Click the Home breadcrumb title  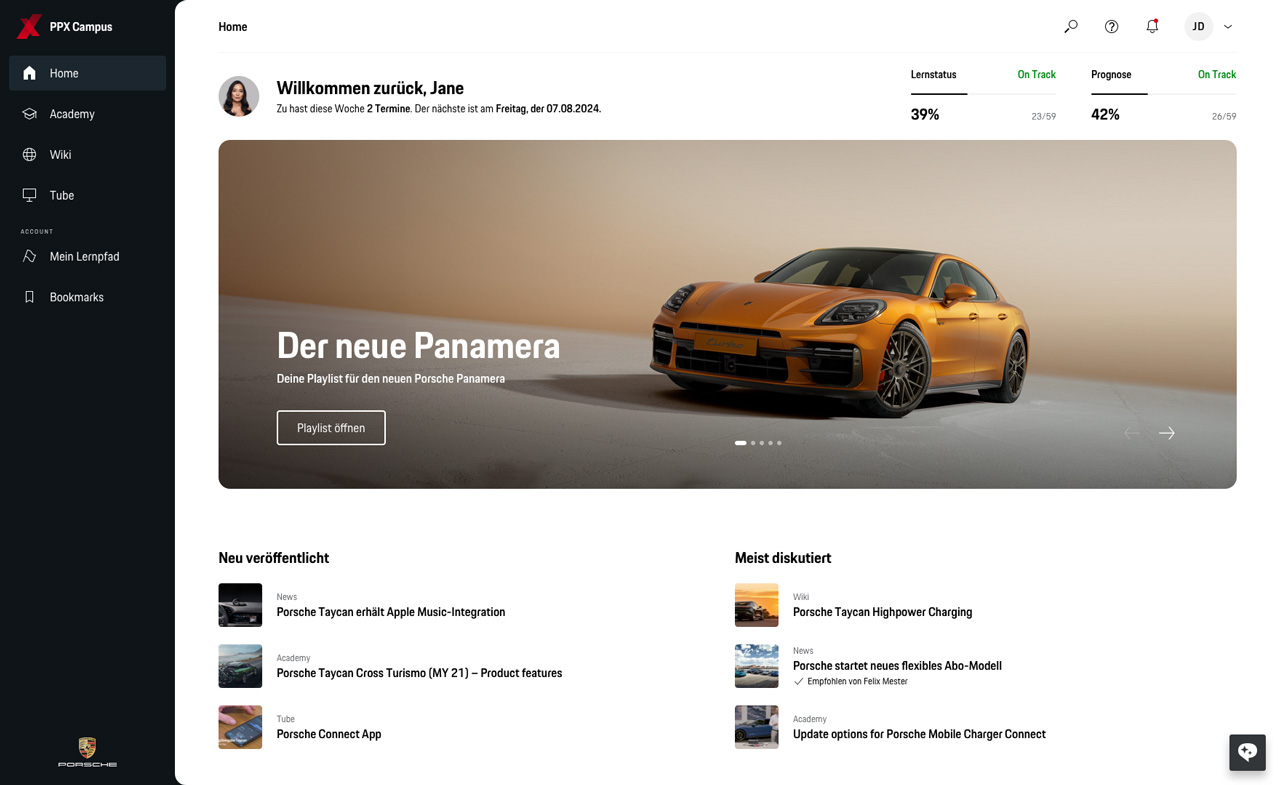coord(233,27)
